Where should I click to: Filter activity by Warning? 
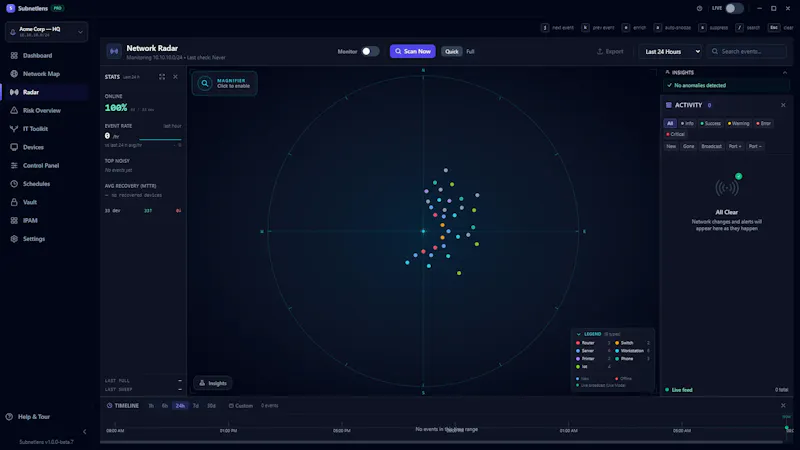[x=739, y=123]
